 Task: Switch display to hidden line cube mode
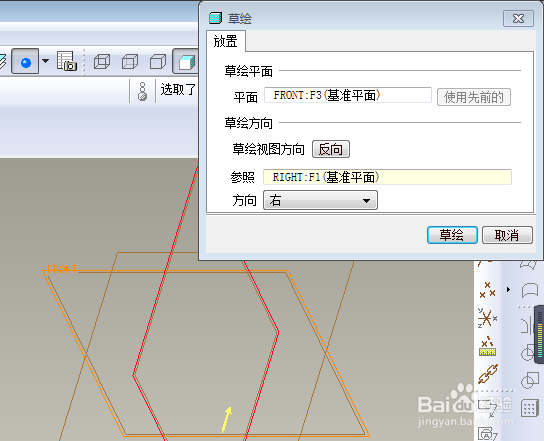(x=130, y=62)
